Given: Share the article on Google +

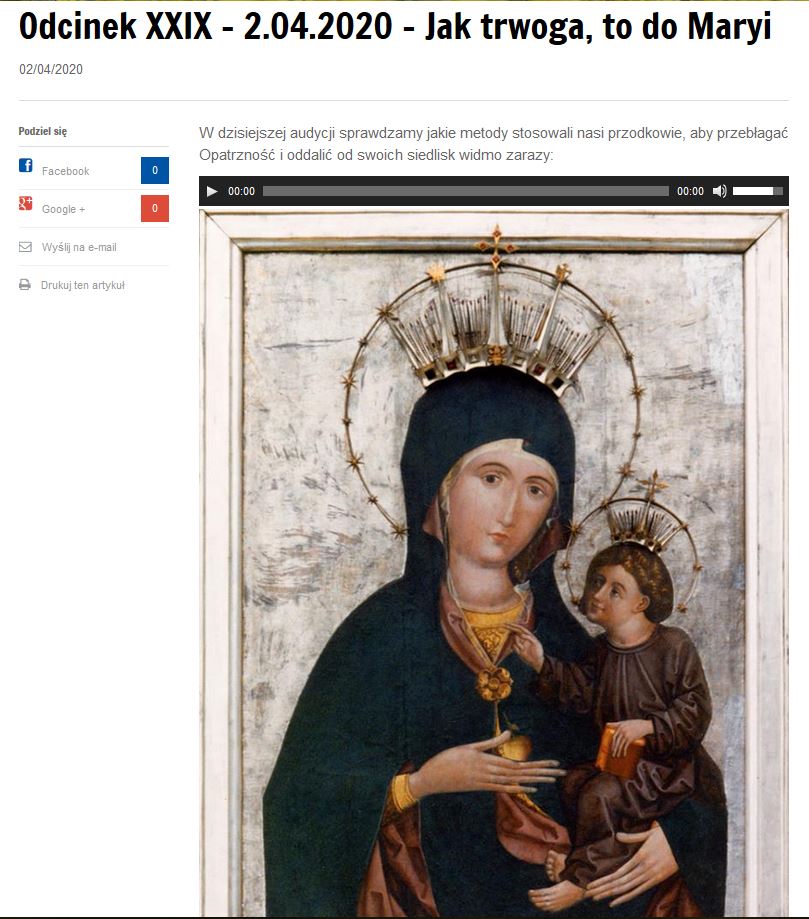Looking at the screenshot, I should [x=63, y=209].
